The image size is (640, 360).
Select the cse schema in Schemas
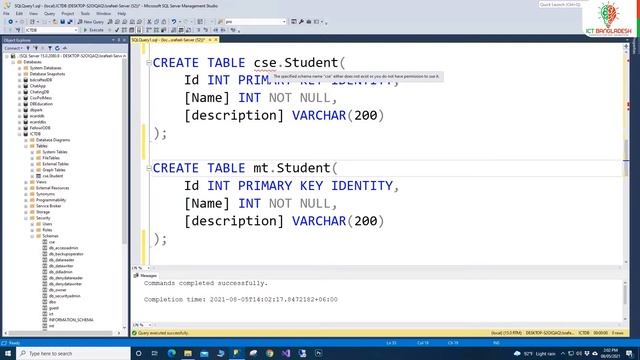pos(52,242)
